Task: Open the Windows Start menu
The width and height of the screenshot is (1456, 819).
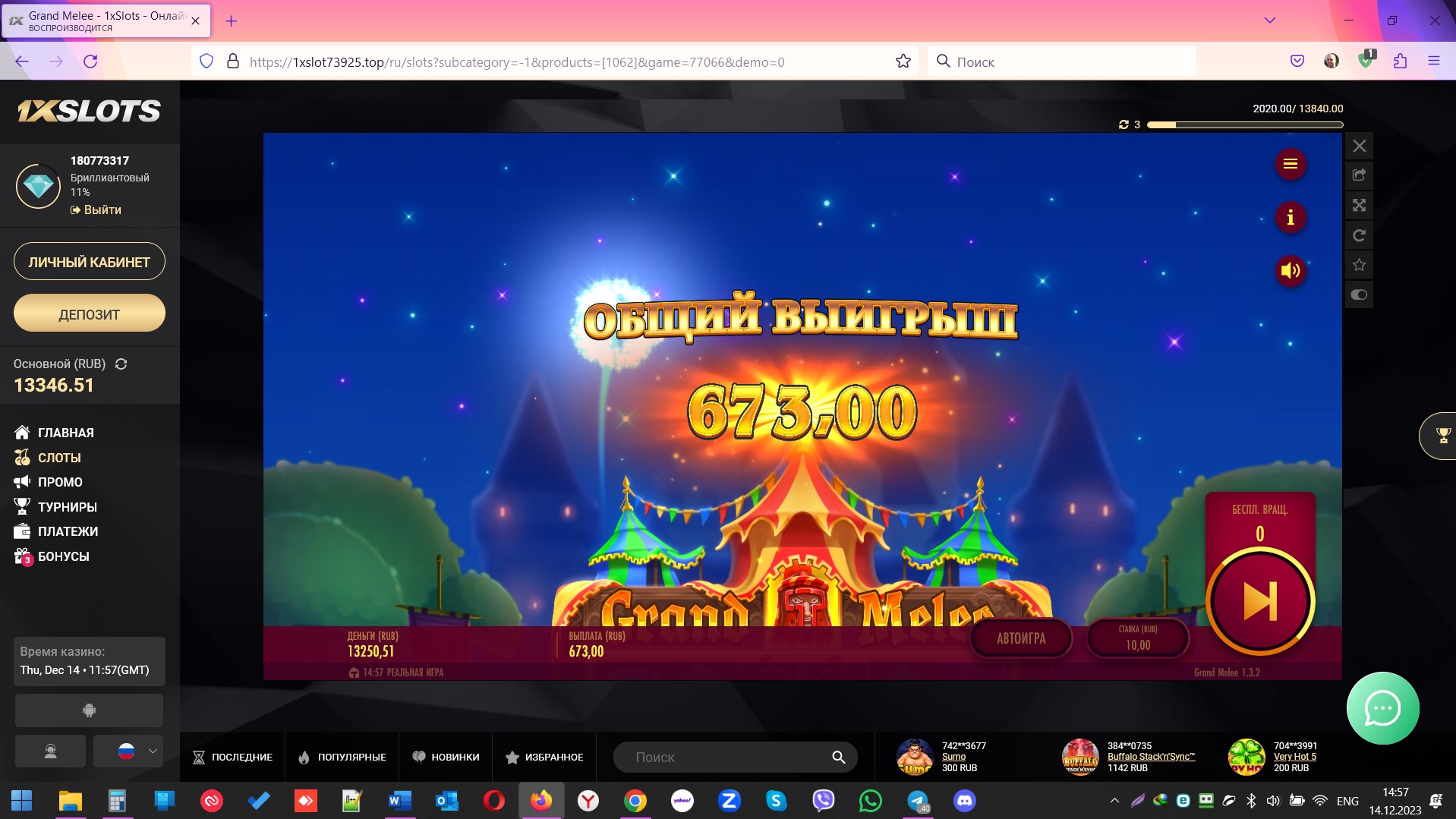Action: point(22,800)
